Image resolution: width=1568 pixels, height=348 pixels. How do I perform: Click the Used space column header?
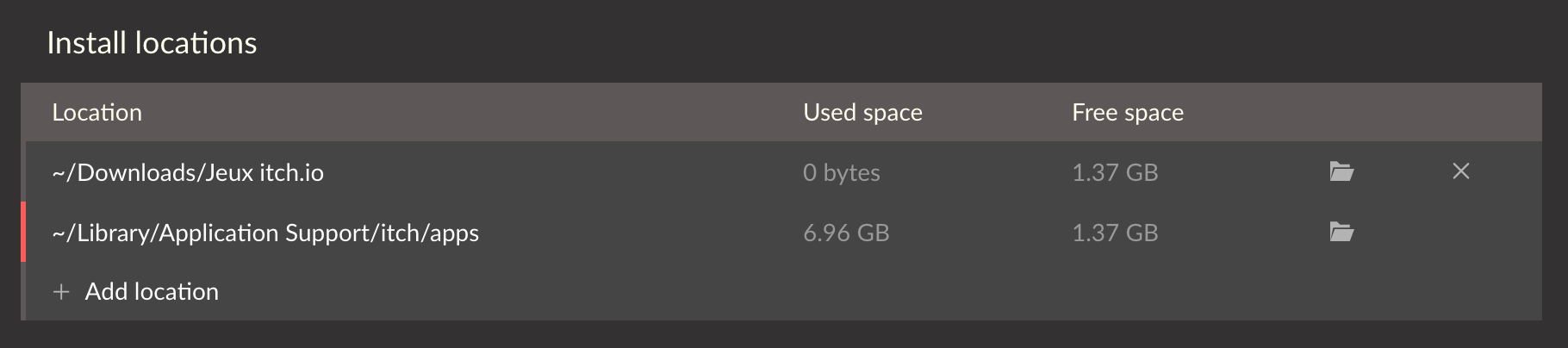[862, 112]
